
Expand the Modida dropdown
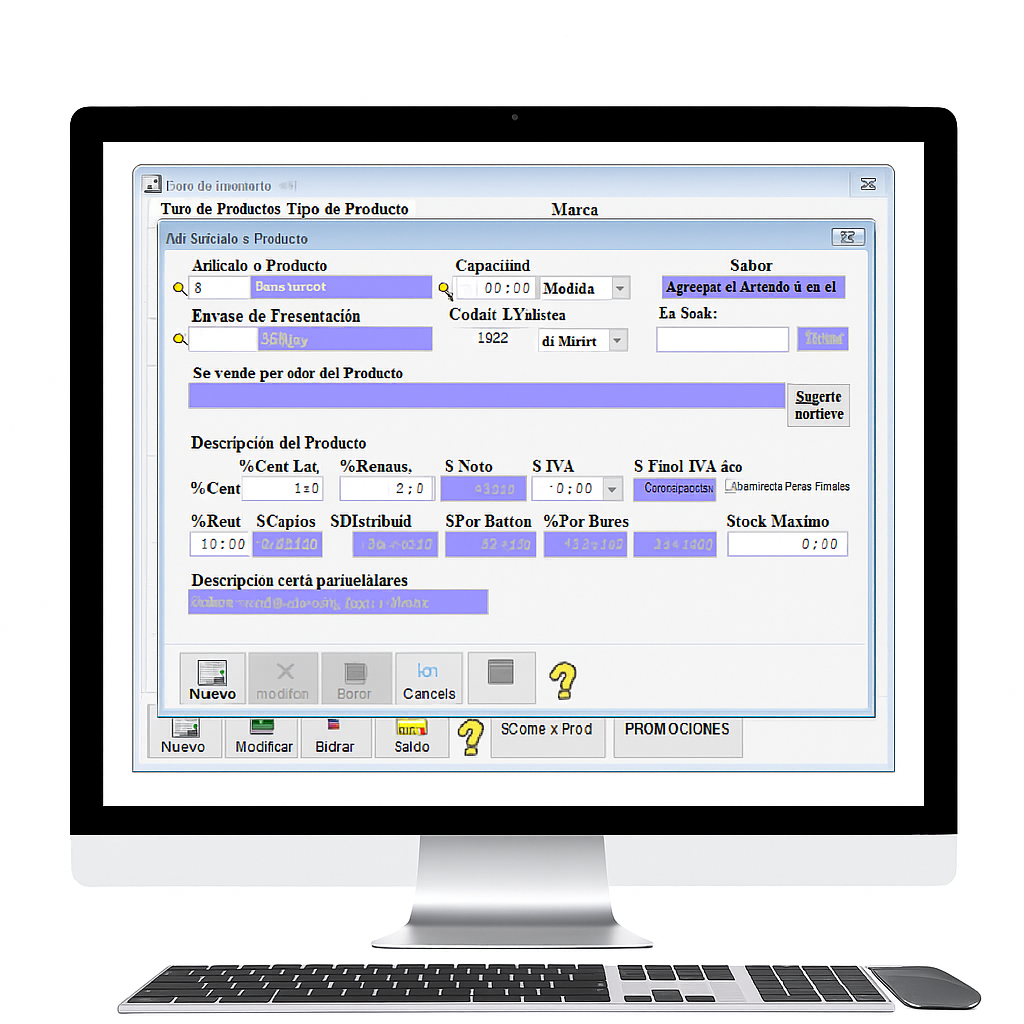(x=620, y=289)
